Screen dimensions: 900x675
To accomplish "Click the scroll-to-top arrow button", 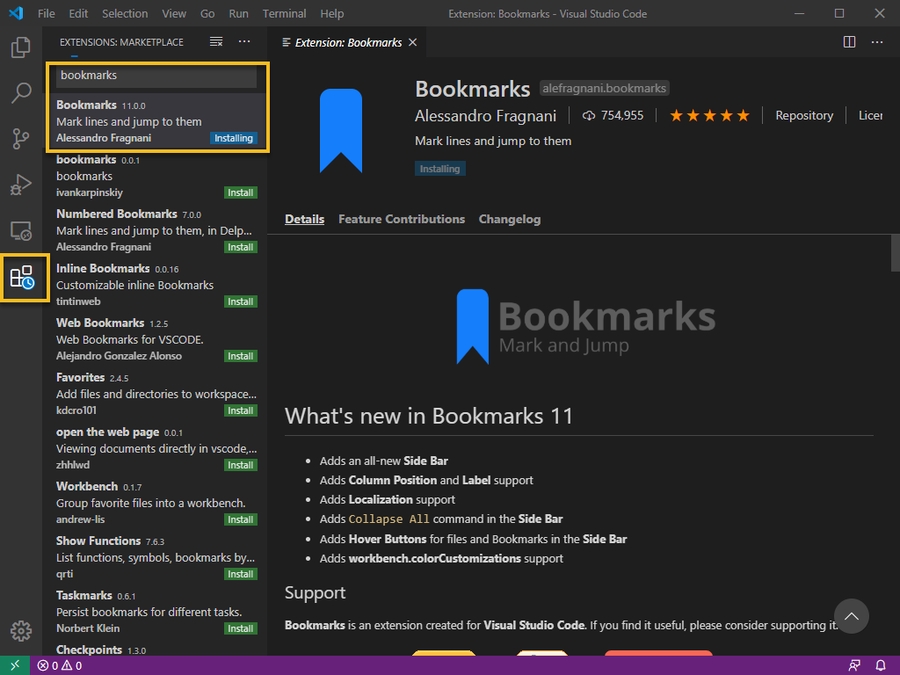I will 851,615.
